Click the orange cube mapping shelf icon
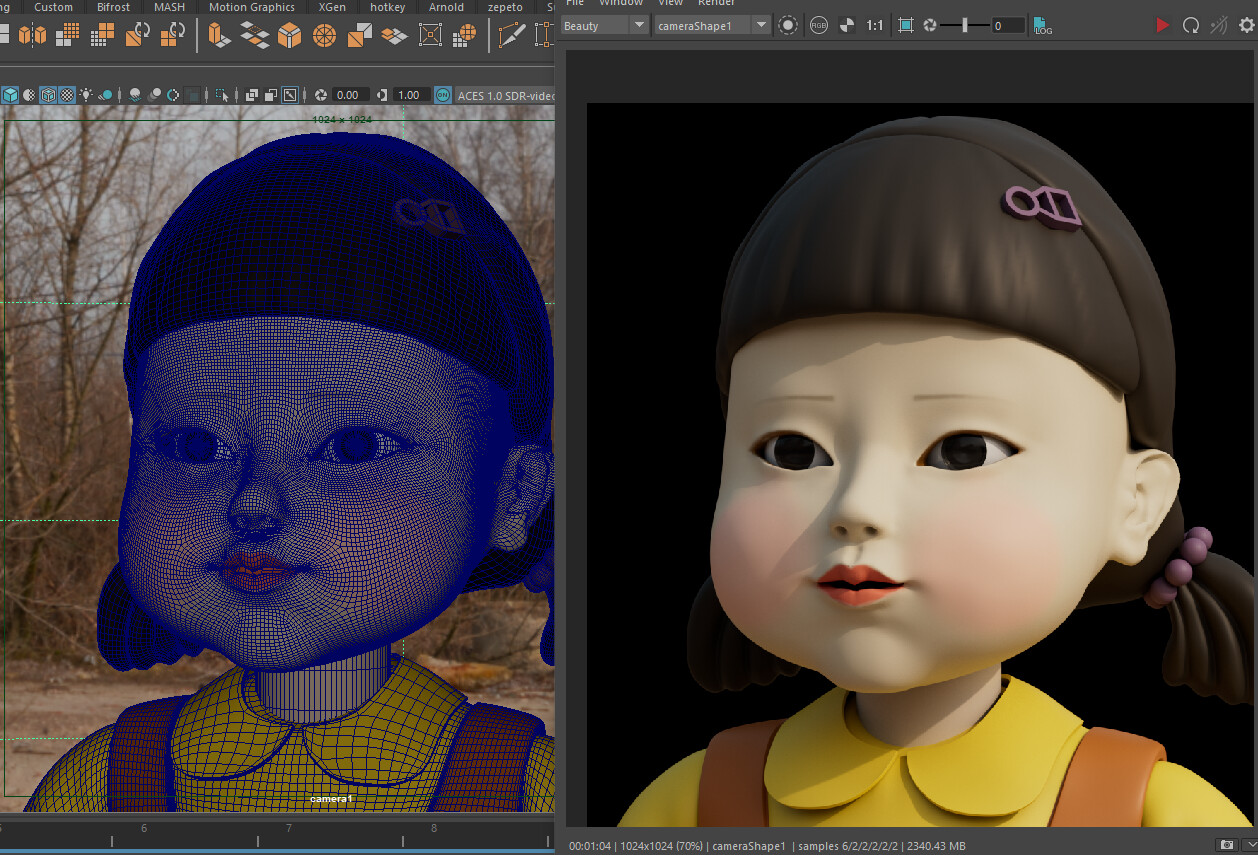This screenshot has width=1258, height=855. (289, 36)
